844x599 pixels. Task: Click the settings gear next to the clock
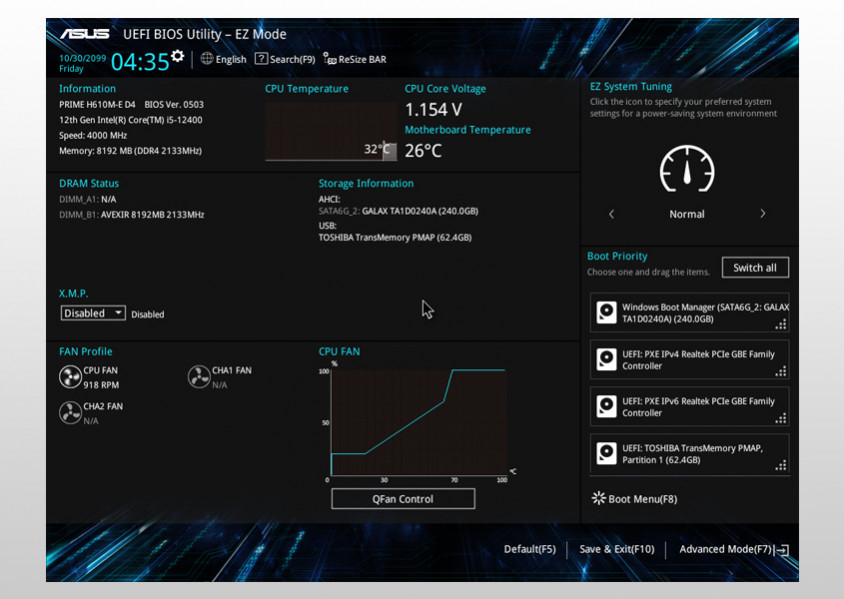[x=178, y=56]
